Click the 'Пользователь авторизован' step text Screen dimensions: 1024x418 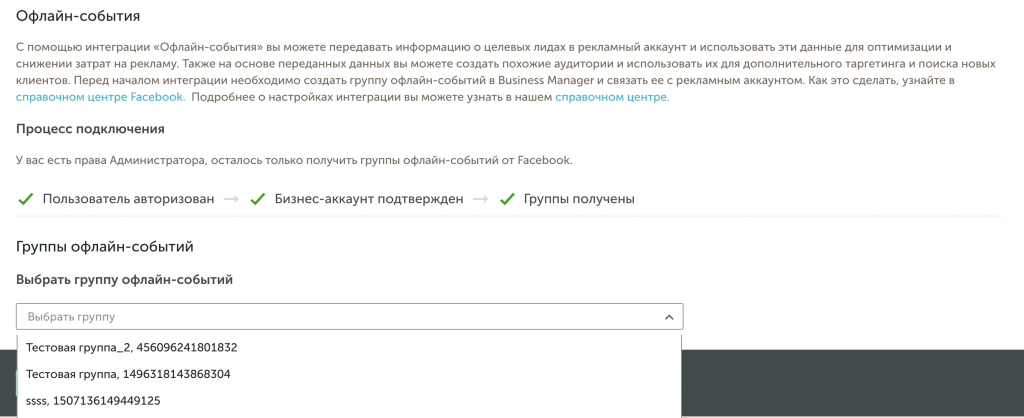[128, 200]
